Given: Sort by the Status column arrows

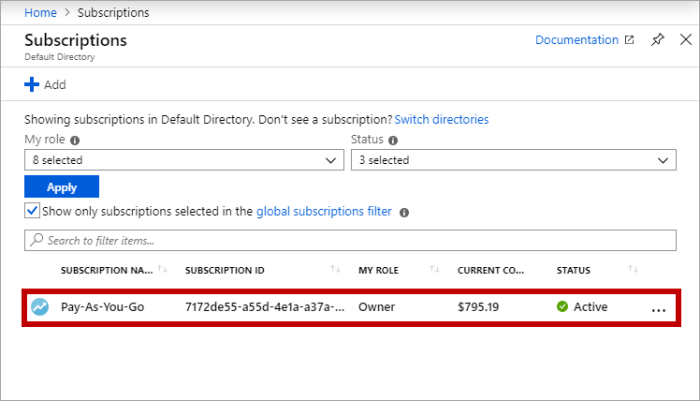Looking at the screenshot, I should pos(632,270).
